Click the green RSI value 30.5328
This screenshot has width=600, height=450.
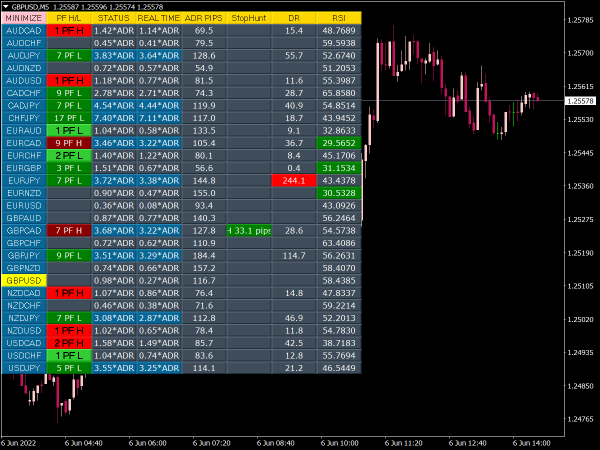(x=339, y=193)
